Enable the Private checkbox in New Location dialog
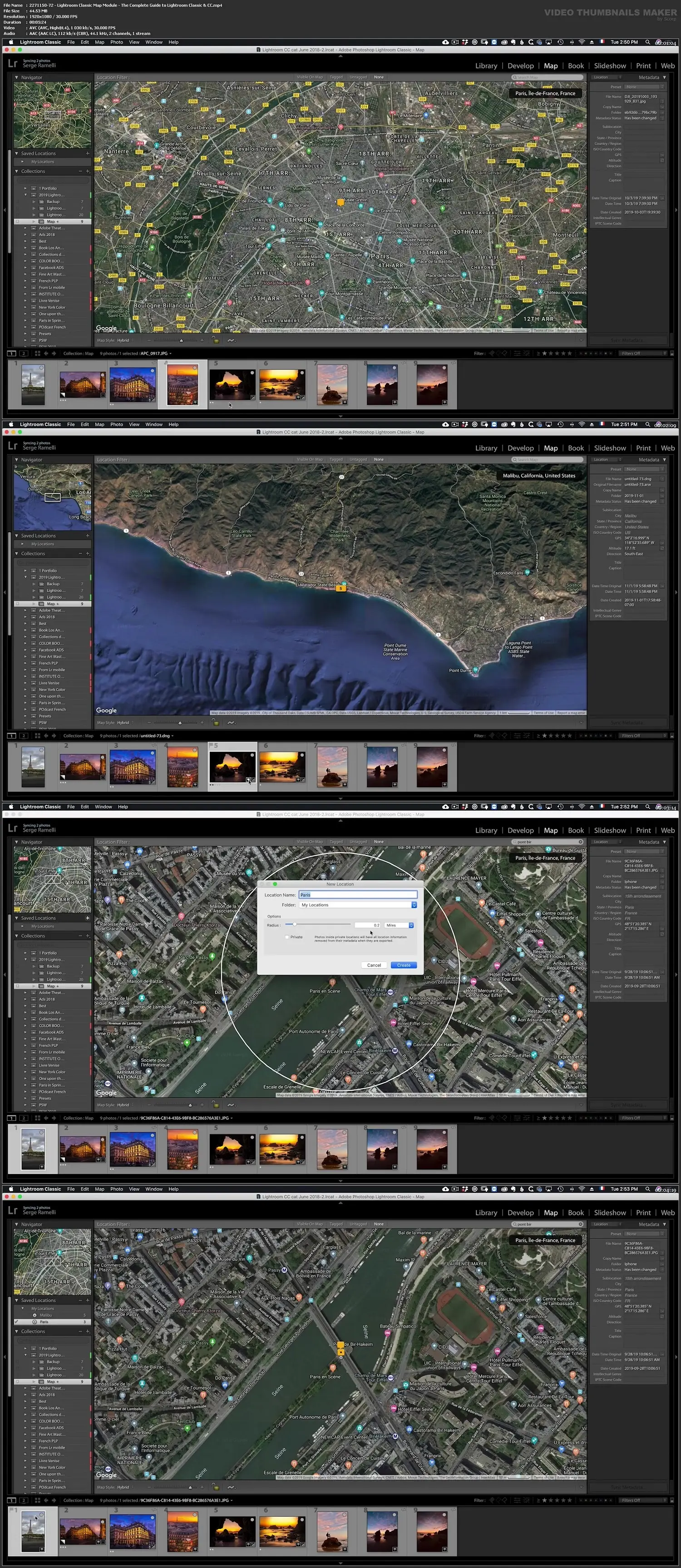The image size is (681, 1568). click(286, 937)
